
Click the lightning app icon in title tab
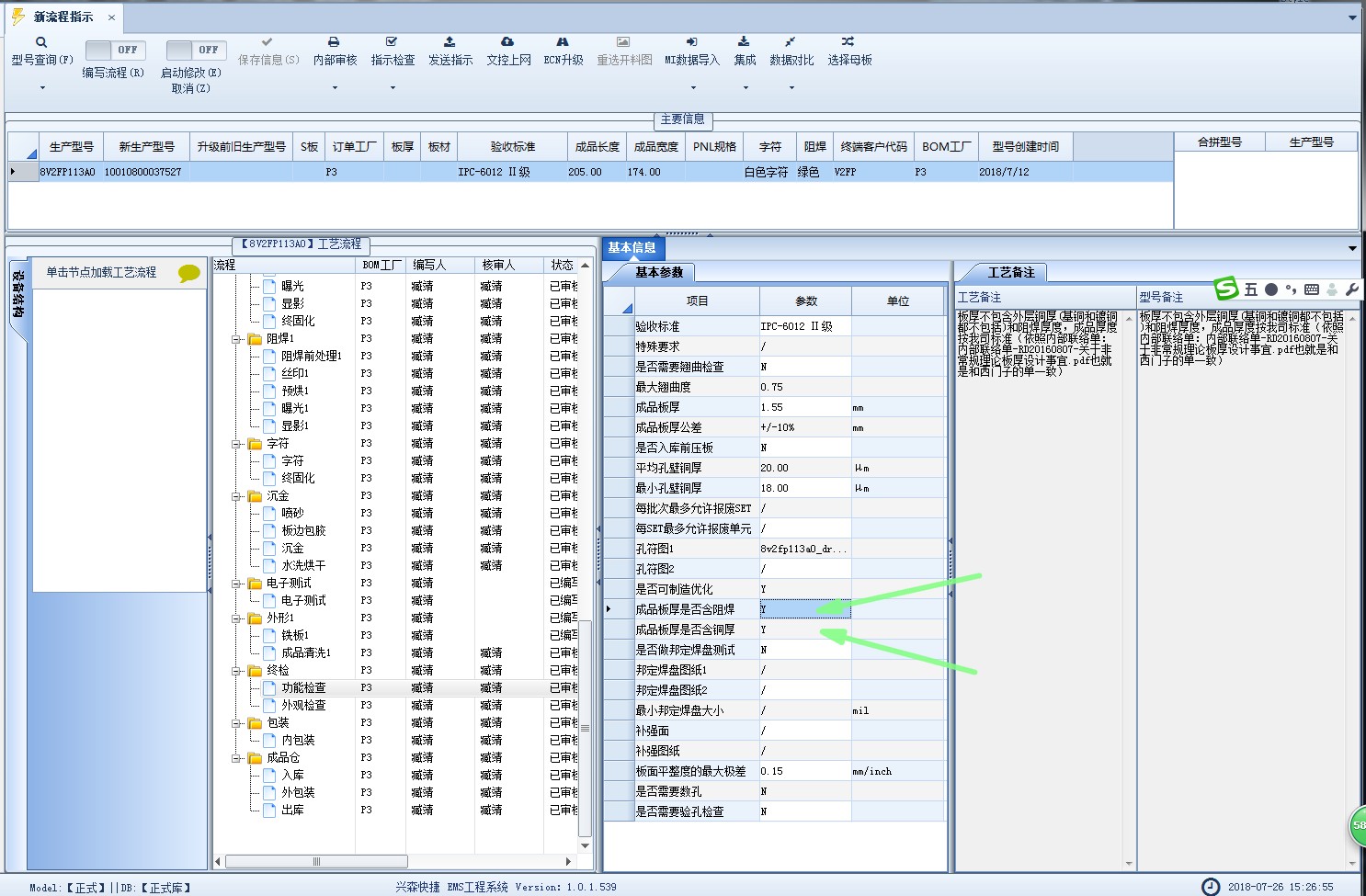click(x=17, y=17)
